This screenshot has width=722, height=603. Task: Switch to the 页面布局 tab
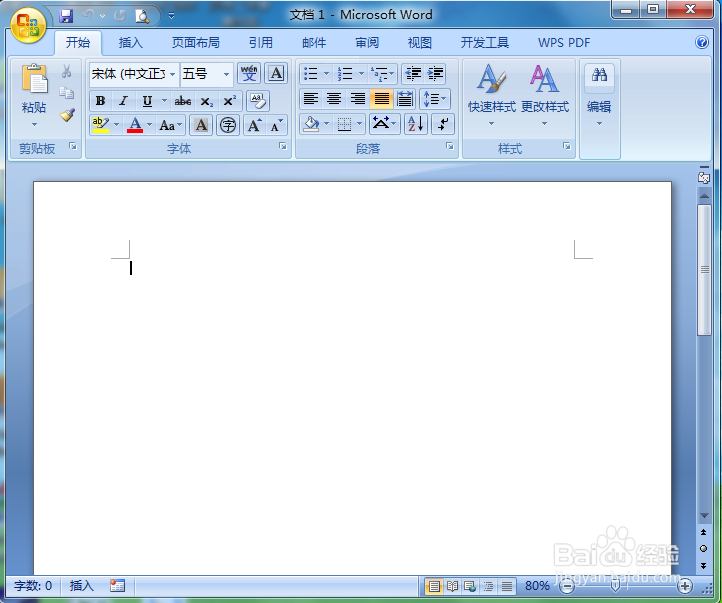click(x=196, y=43)
